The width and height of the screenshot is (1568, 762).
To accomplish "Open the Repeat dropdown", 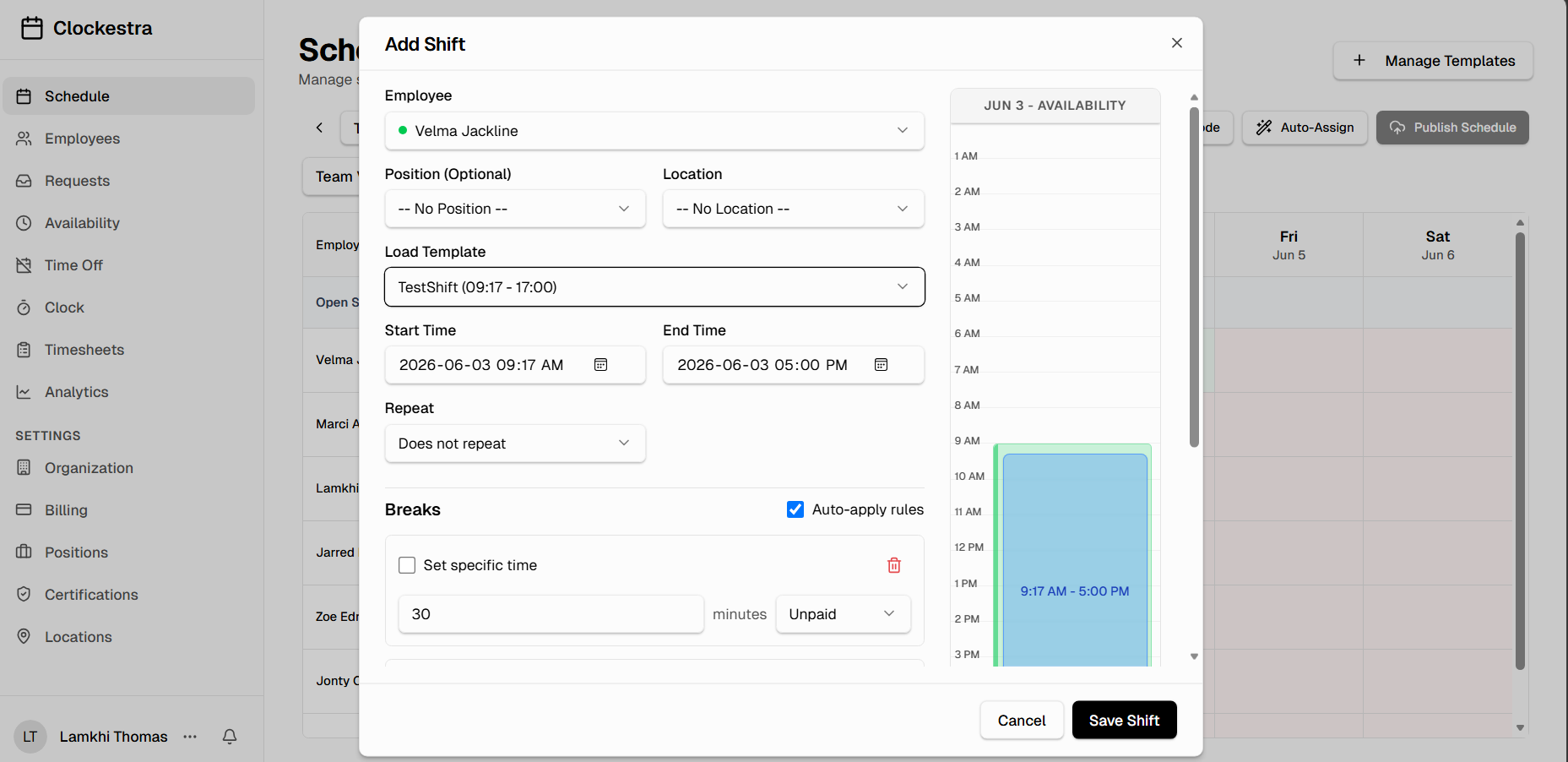I will pos(515,444).
